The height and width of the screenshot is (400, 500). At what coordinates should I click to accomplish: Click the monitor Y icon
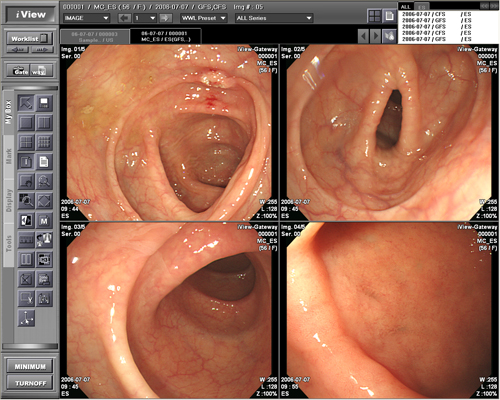[x=26, y=298]
